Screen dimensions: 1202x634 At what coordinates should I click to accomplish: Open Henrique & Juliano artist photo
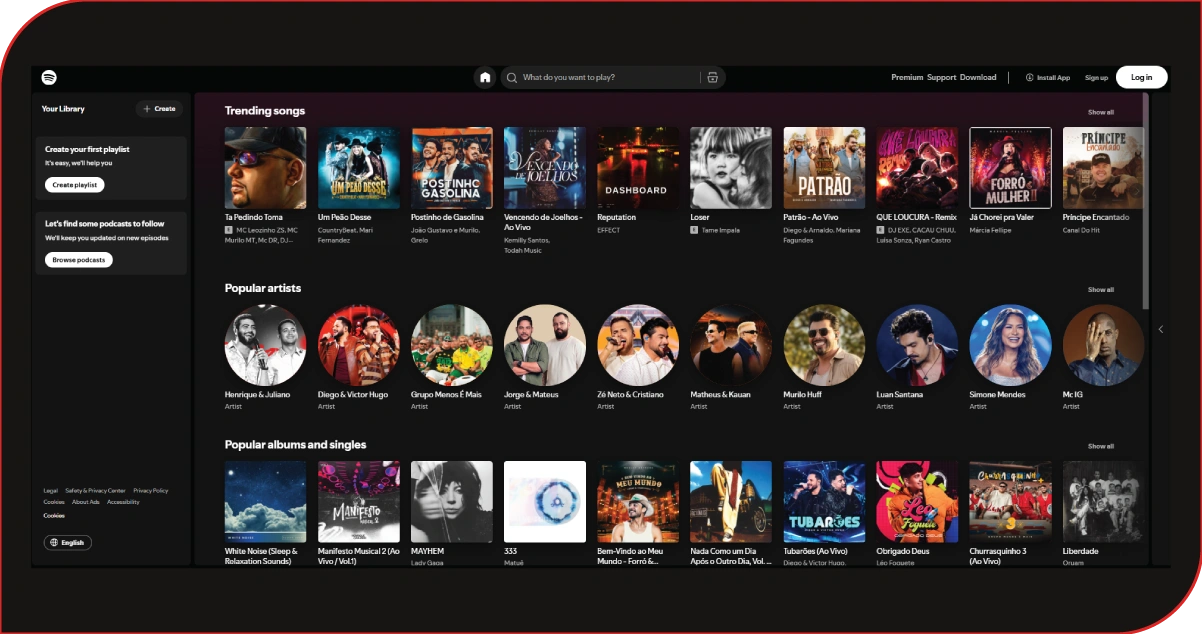click(266, 345)
